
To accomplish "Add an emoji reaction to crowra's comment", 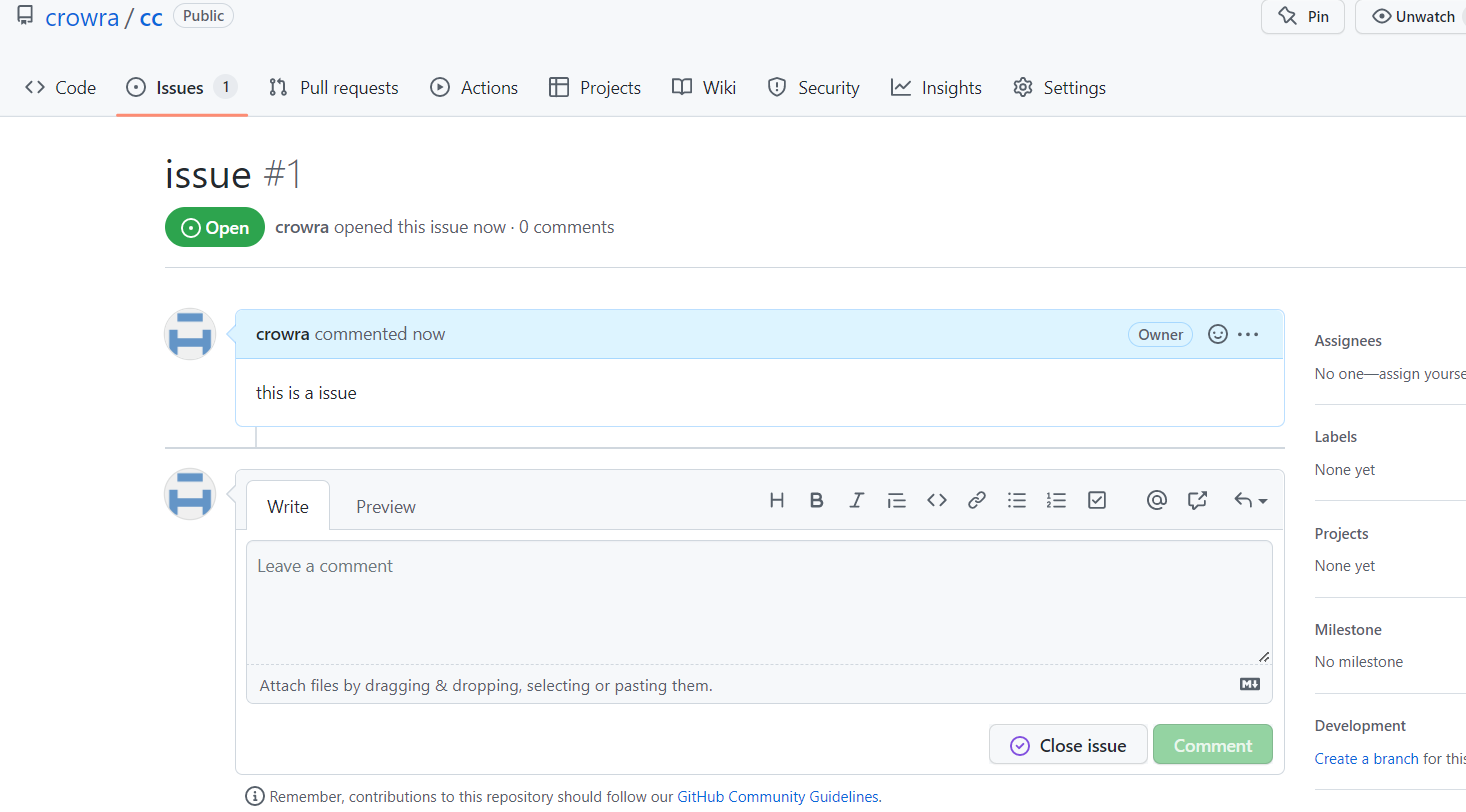I will tap(1218, 334).
